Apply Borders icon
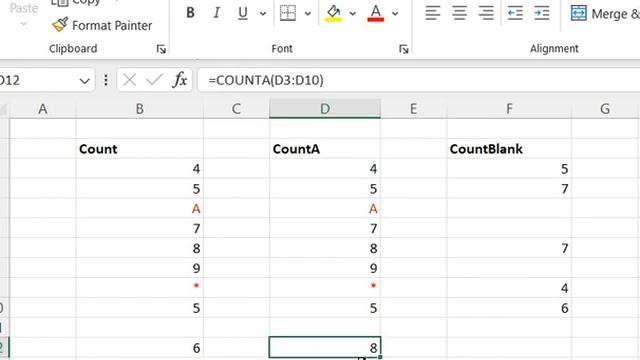 pos(288,13)
